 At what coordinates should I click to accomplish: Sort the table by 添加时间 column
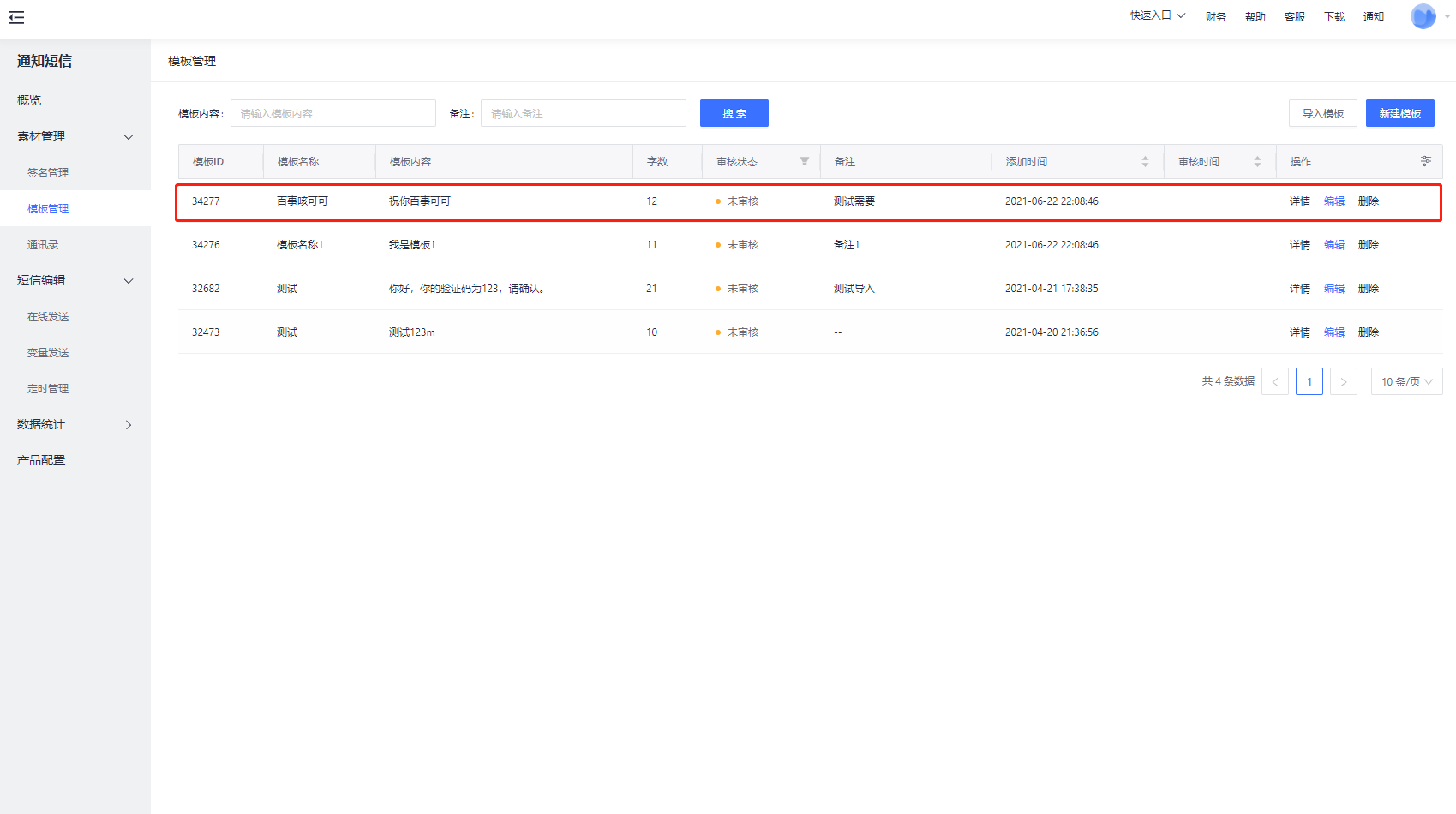click(x=1145, y=161)
